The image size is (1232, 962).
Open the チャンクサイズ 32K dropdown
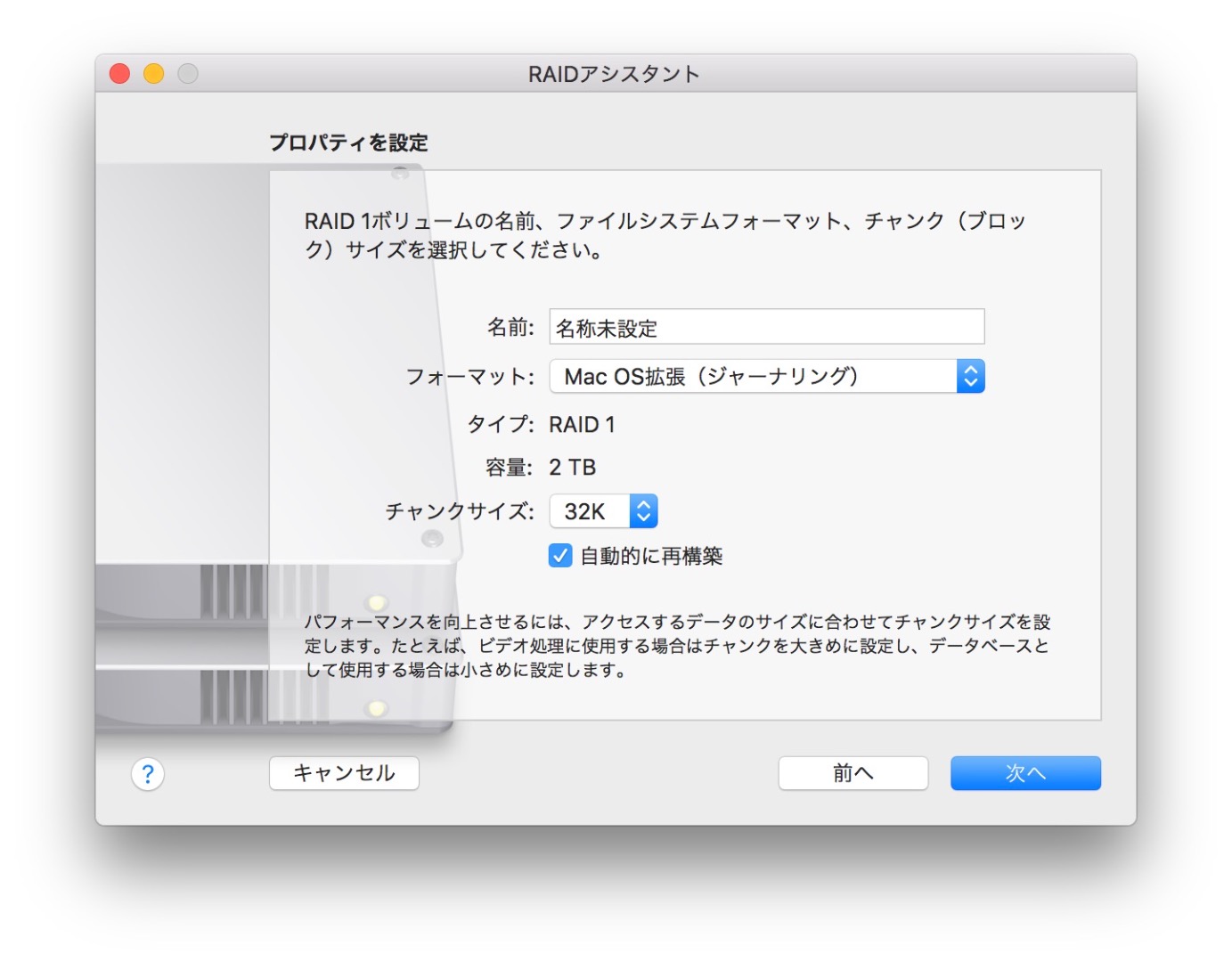603,511
